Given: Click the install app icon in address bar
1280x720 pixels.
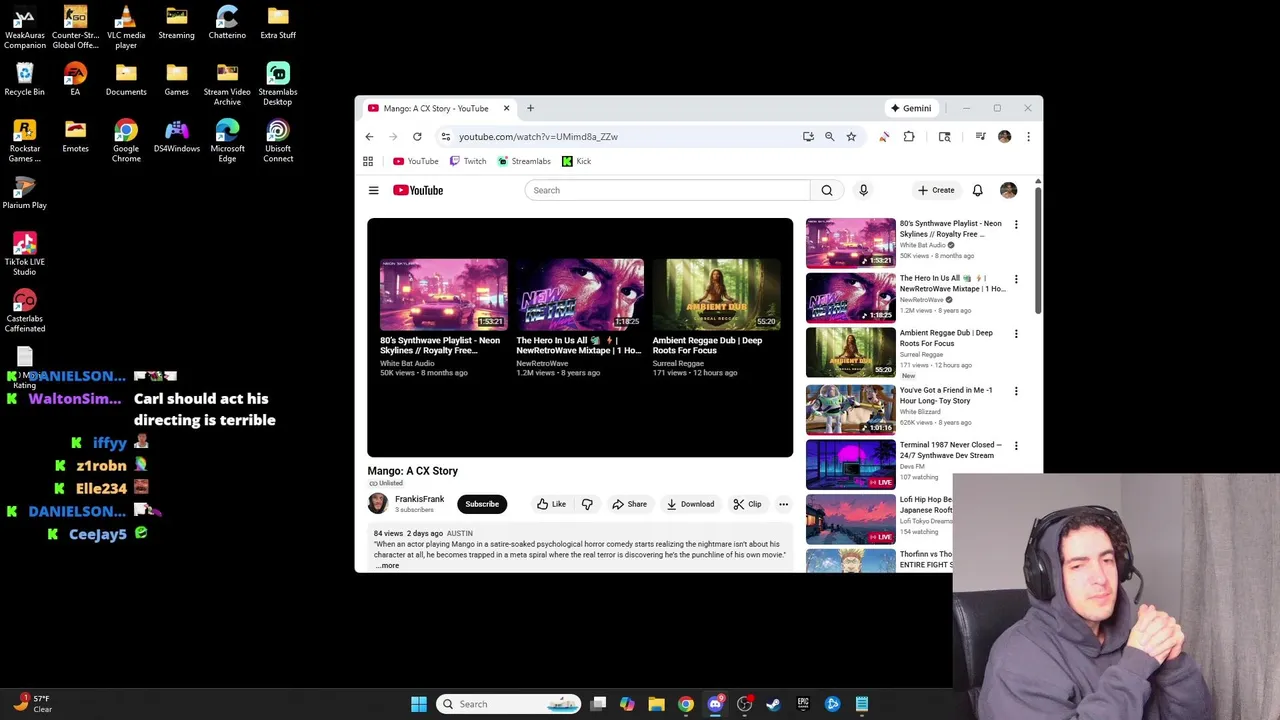Looking at the screenshot, I should tap(808, 137).
